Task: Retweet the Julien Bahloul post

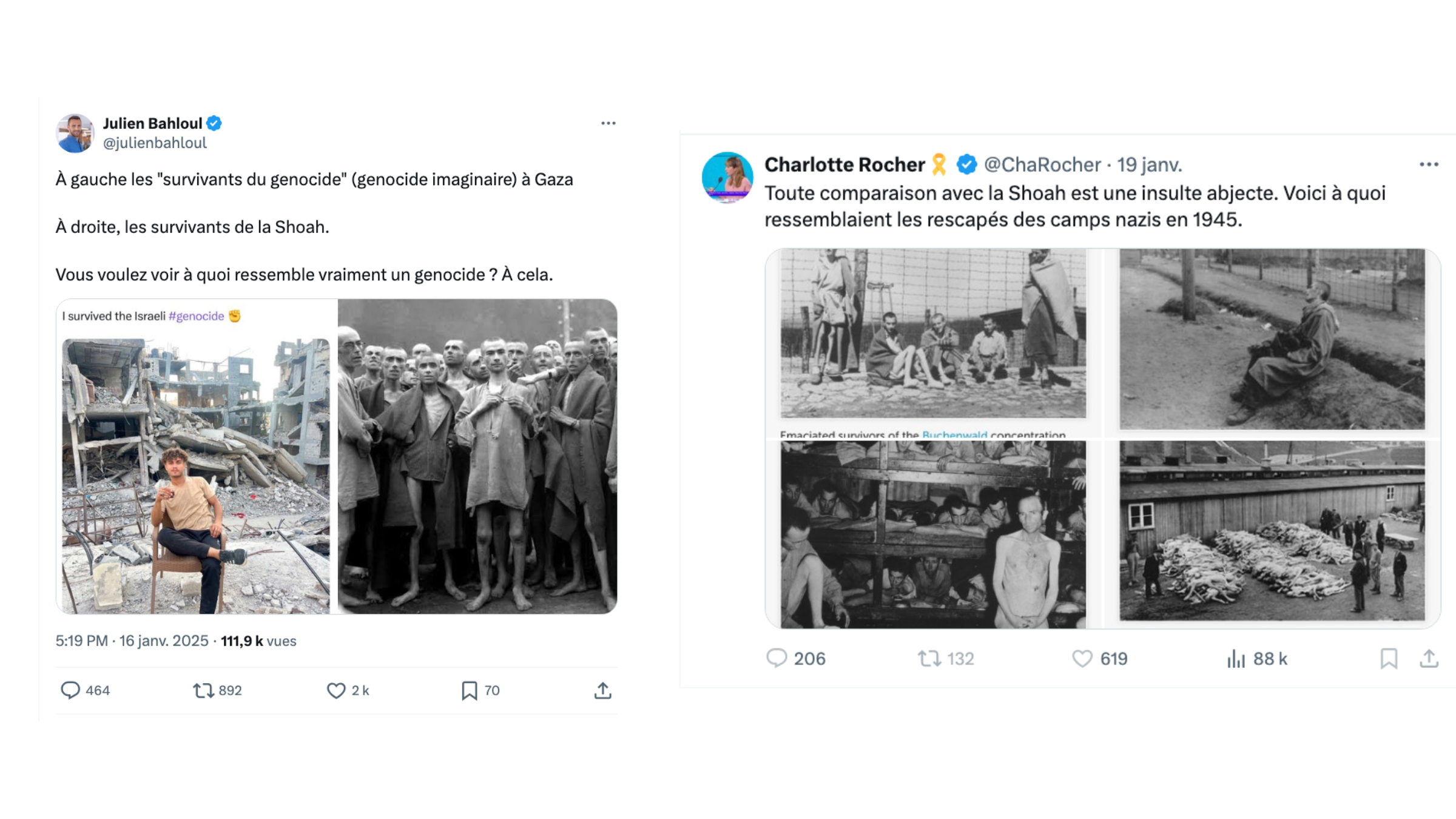Action: pos(203,690)
